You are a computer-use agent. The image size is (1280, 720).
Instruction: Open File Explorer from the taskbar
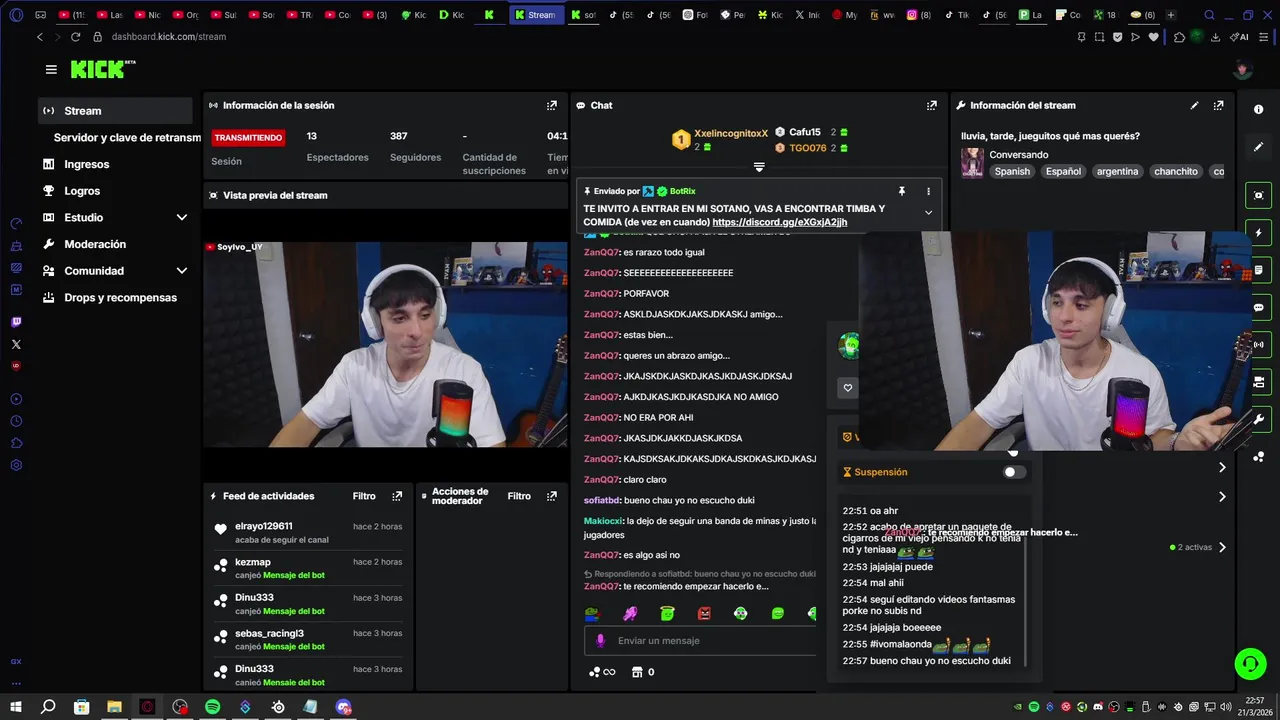pos(114,707)
